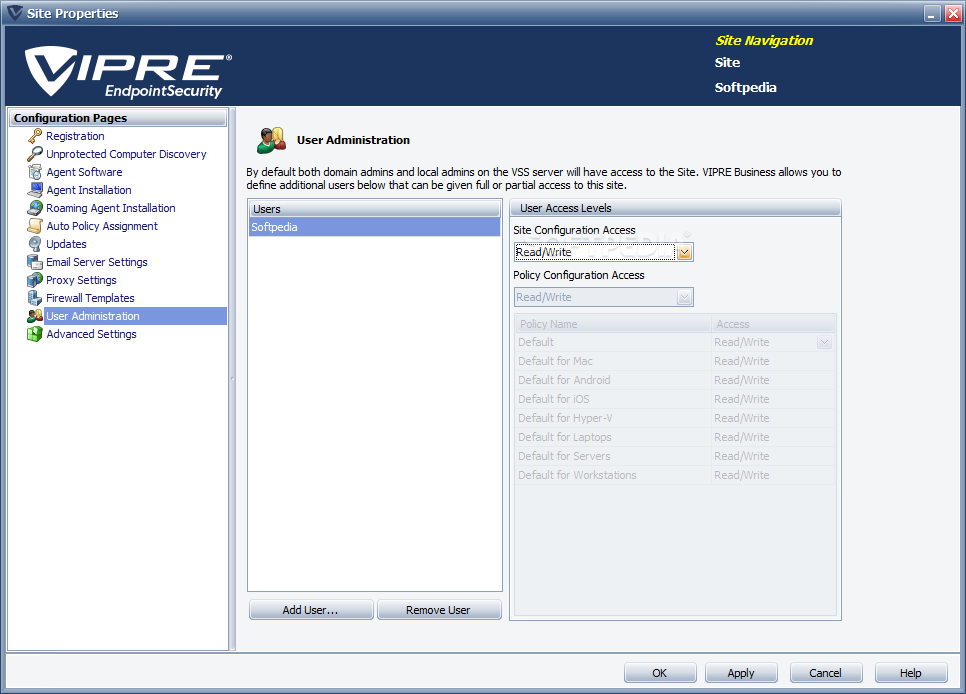Click the Advanced Settings green icon
This screenshot has width=966, height=694.
(35, 334)
